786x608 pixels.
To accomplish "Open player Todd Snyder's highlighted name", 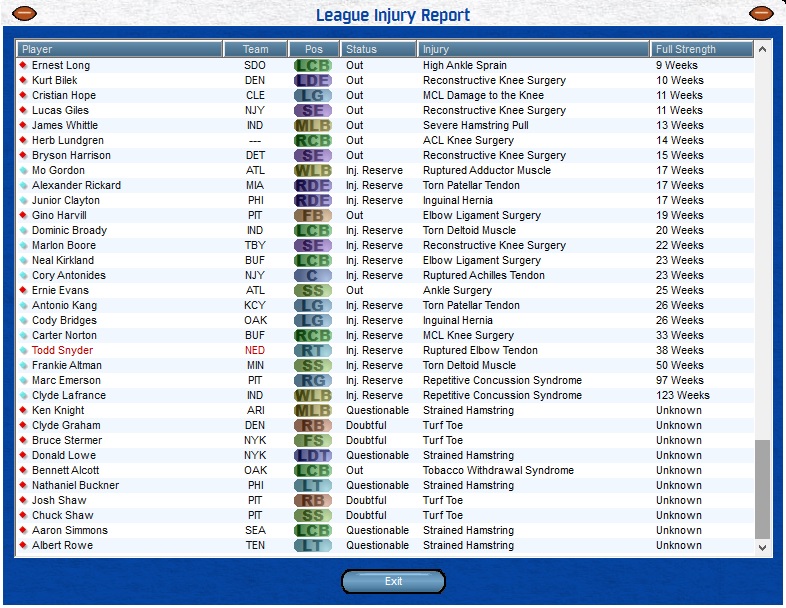I will (62, 351).
